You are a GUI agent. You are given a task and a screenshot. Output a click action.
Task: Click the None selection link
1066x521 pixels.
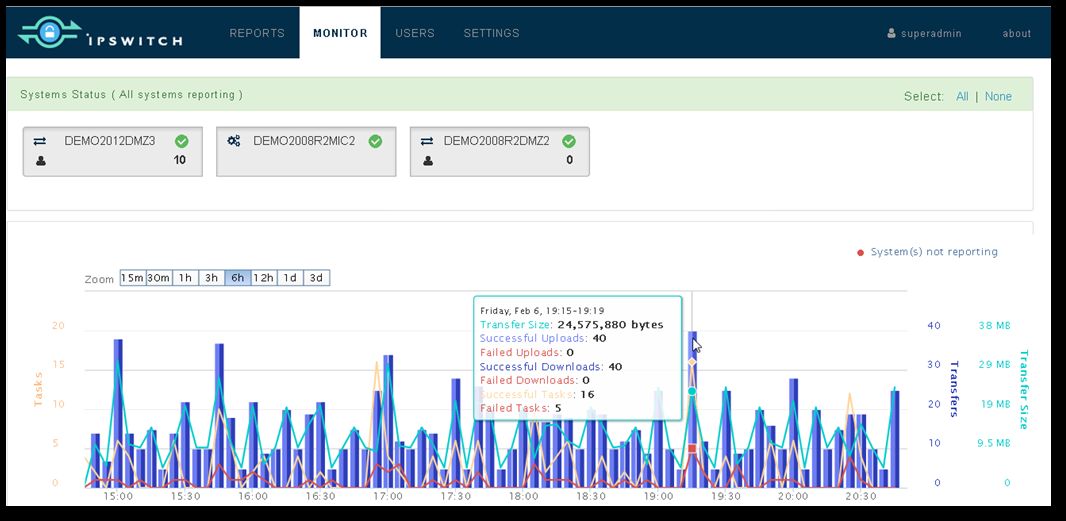pos(998,97)
